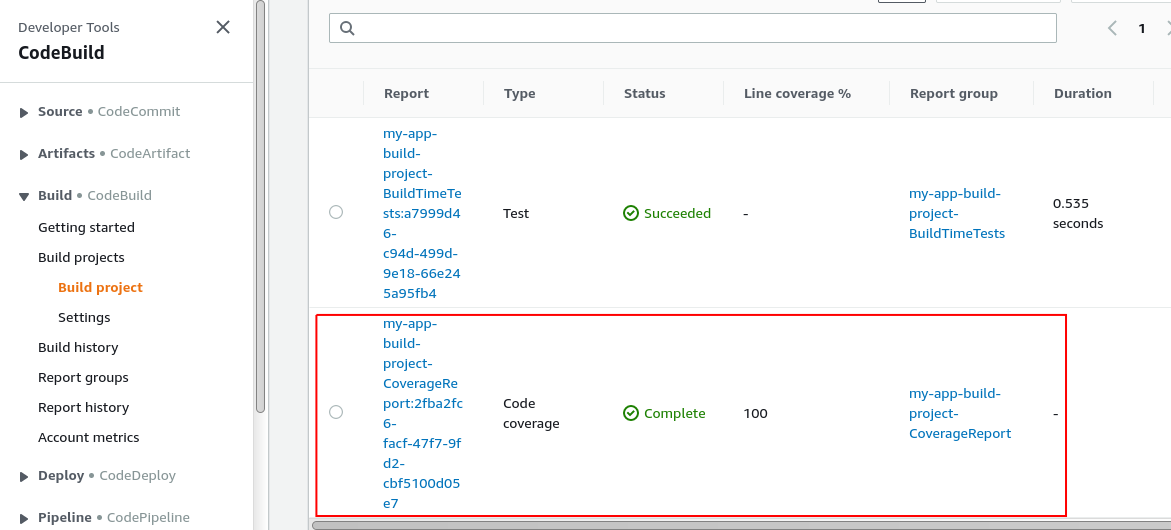Go to Report groups page

[83, 377]
